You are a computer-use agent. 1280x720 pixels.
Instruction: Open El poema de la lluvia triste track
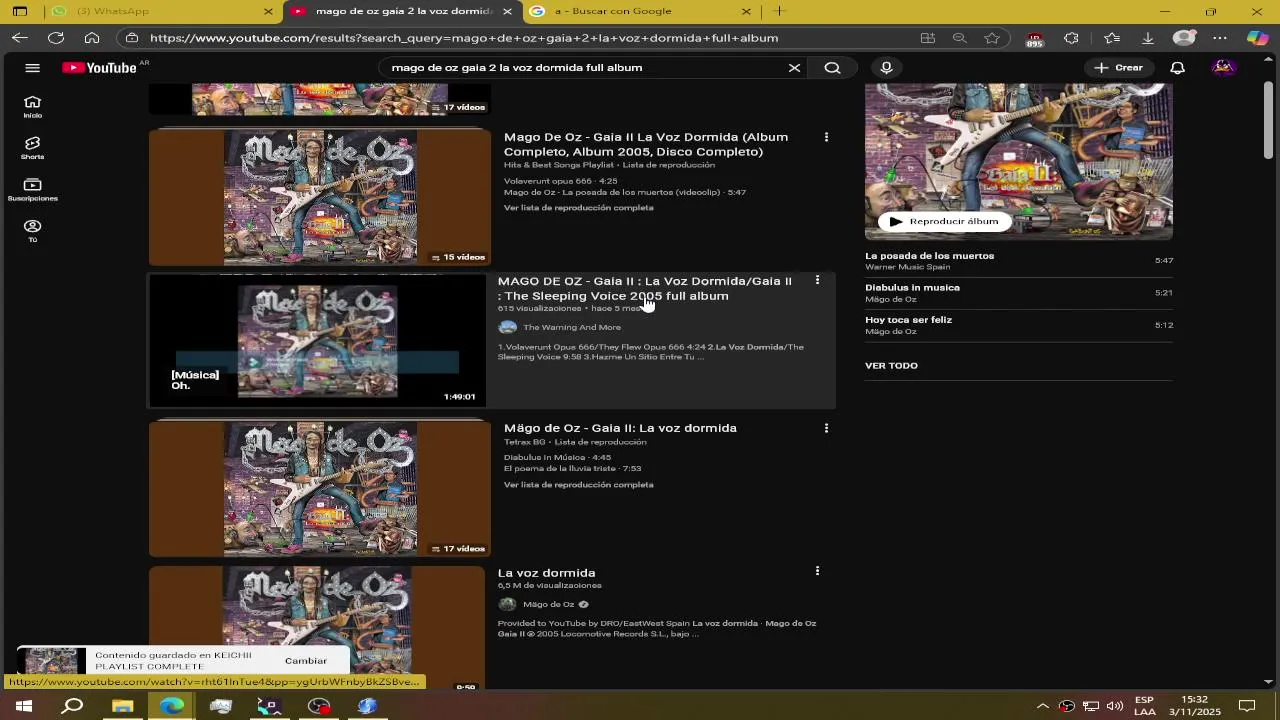click(573, 468)
